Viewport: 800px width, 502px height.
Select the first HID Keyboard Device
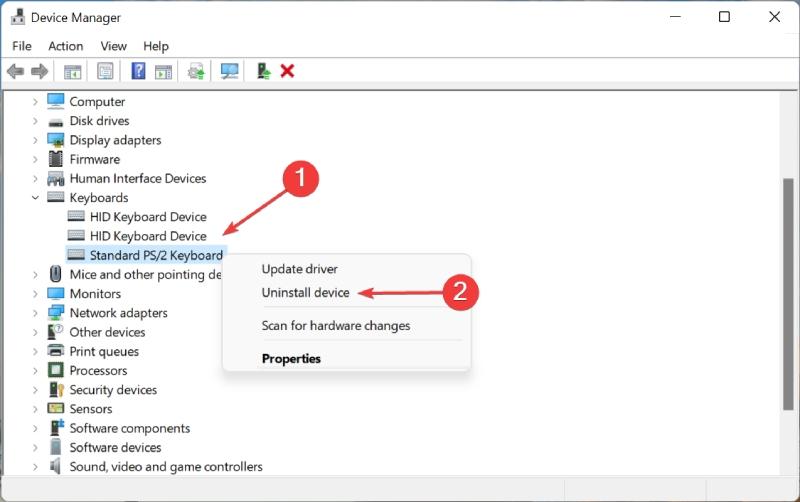click(x=148, y=217)
